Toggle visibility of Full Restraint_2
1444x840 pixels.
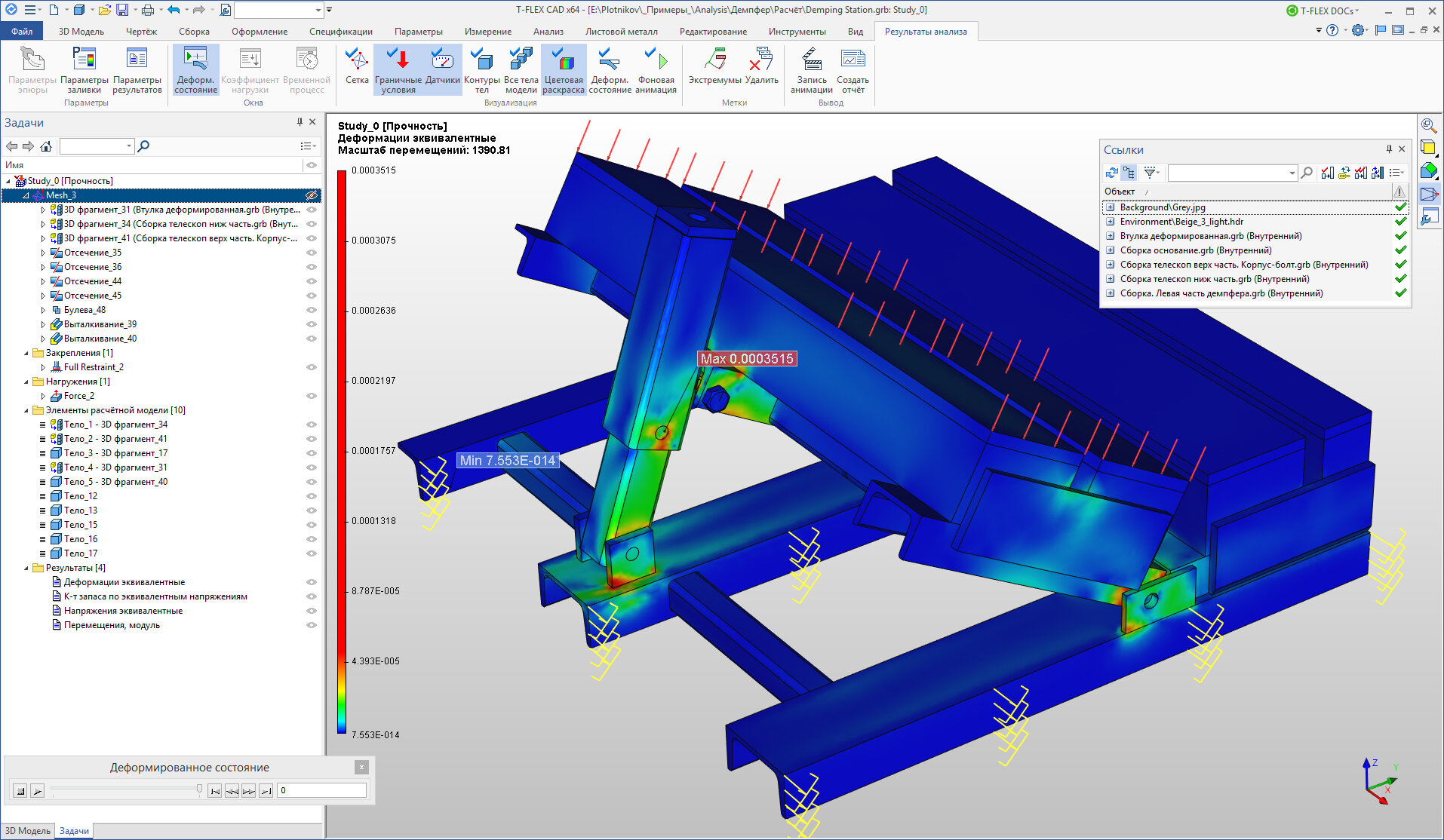click(x=311, y=367)
